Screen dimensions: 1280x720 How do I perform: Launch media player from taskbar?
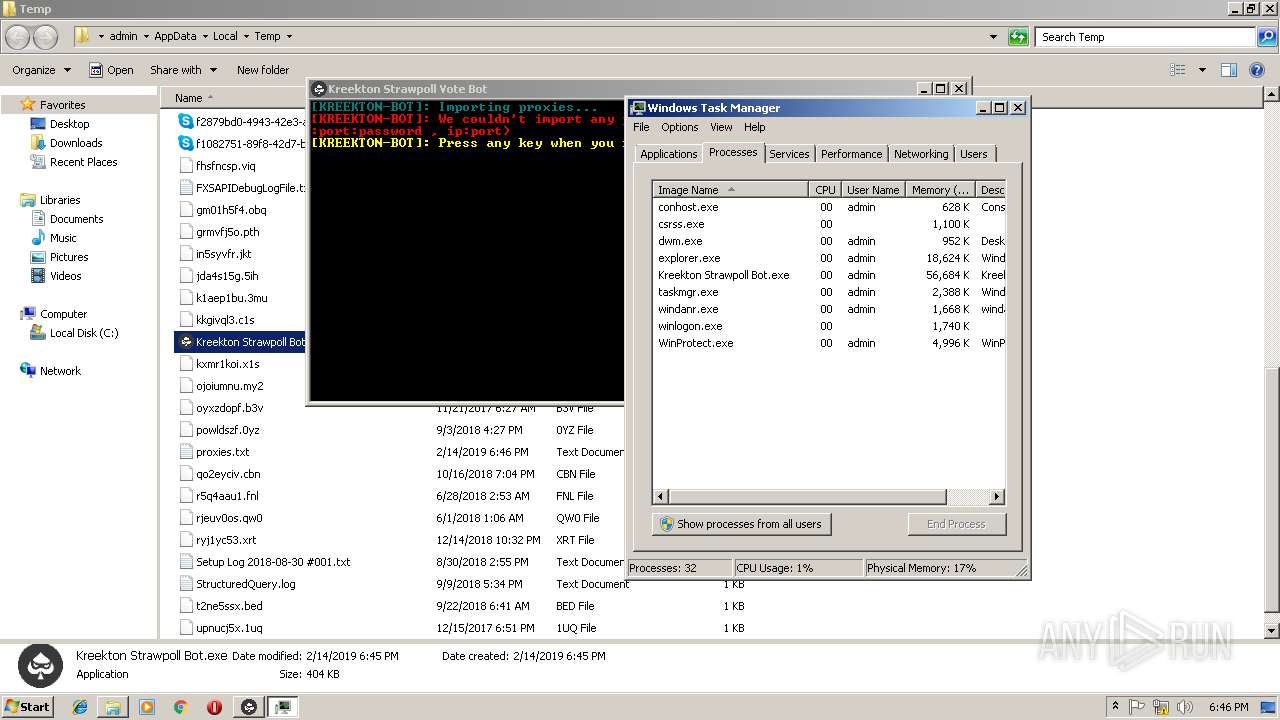pos(147,707)
